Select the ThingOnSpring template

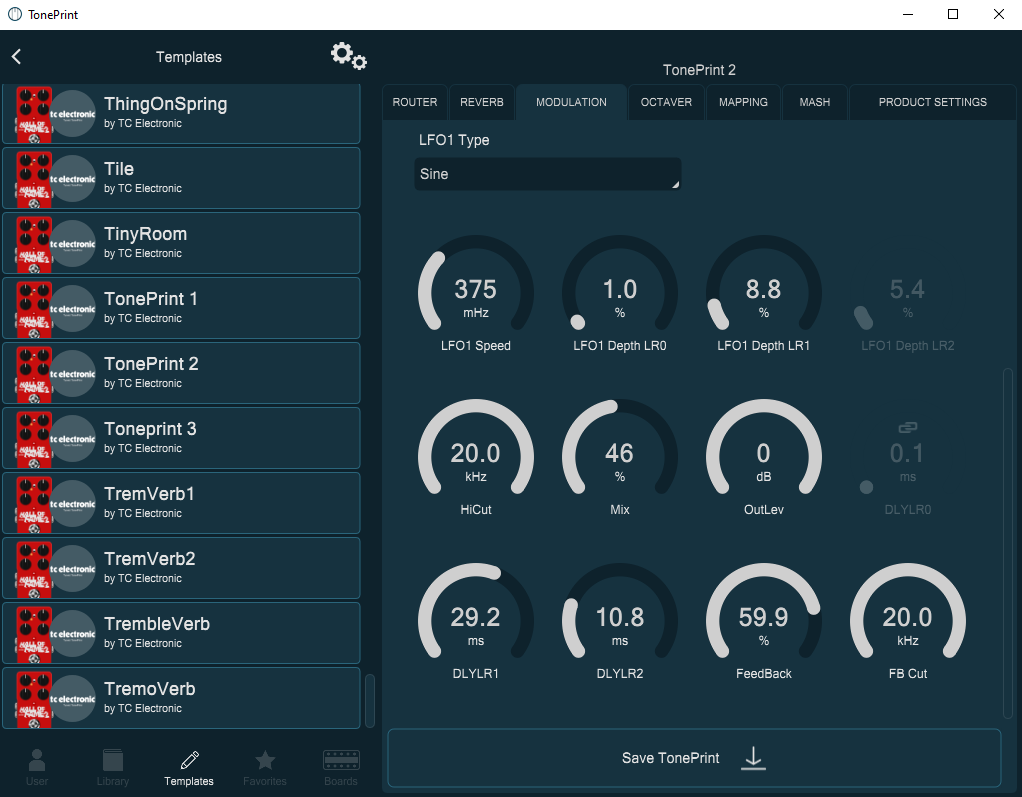point(181,113)
